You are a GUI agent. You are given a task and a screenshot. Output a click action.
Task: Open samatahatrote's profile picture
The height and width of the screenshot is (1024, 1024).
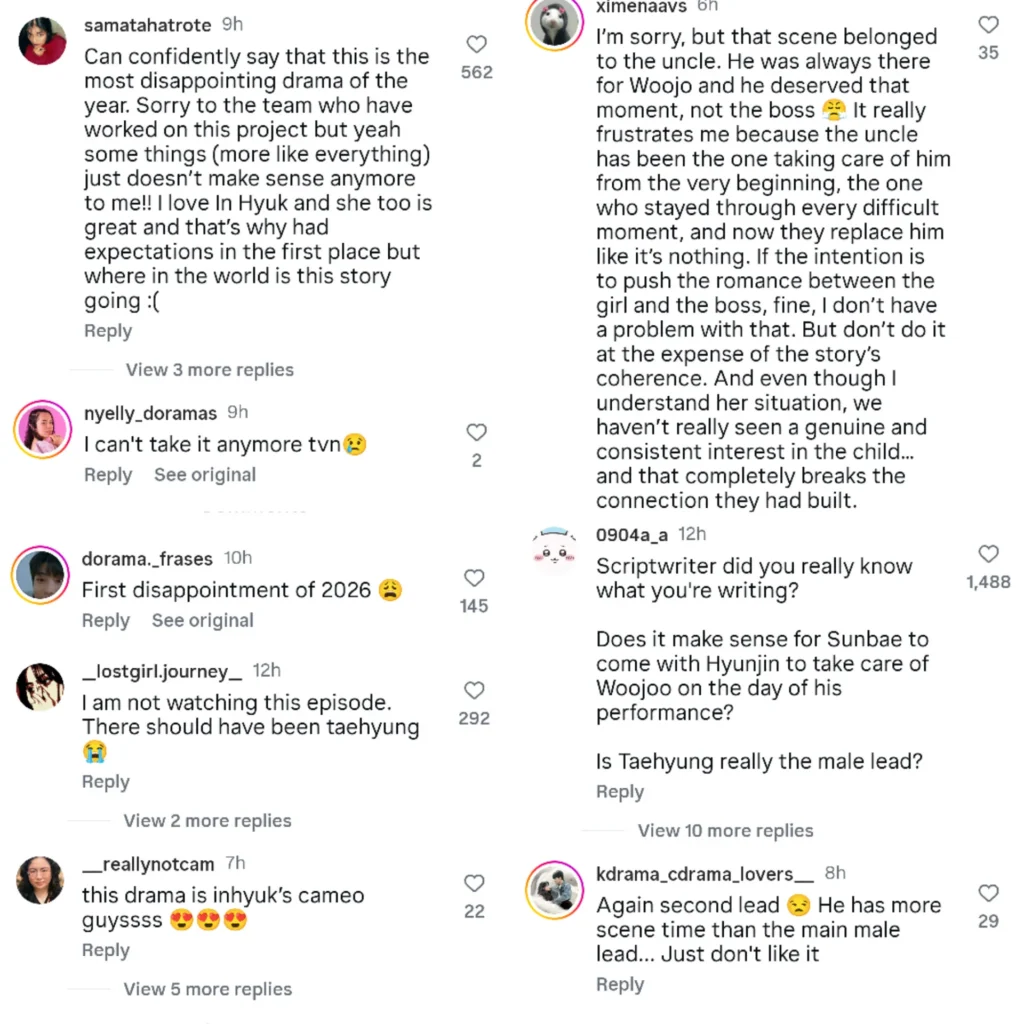(42, 42)
